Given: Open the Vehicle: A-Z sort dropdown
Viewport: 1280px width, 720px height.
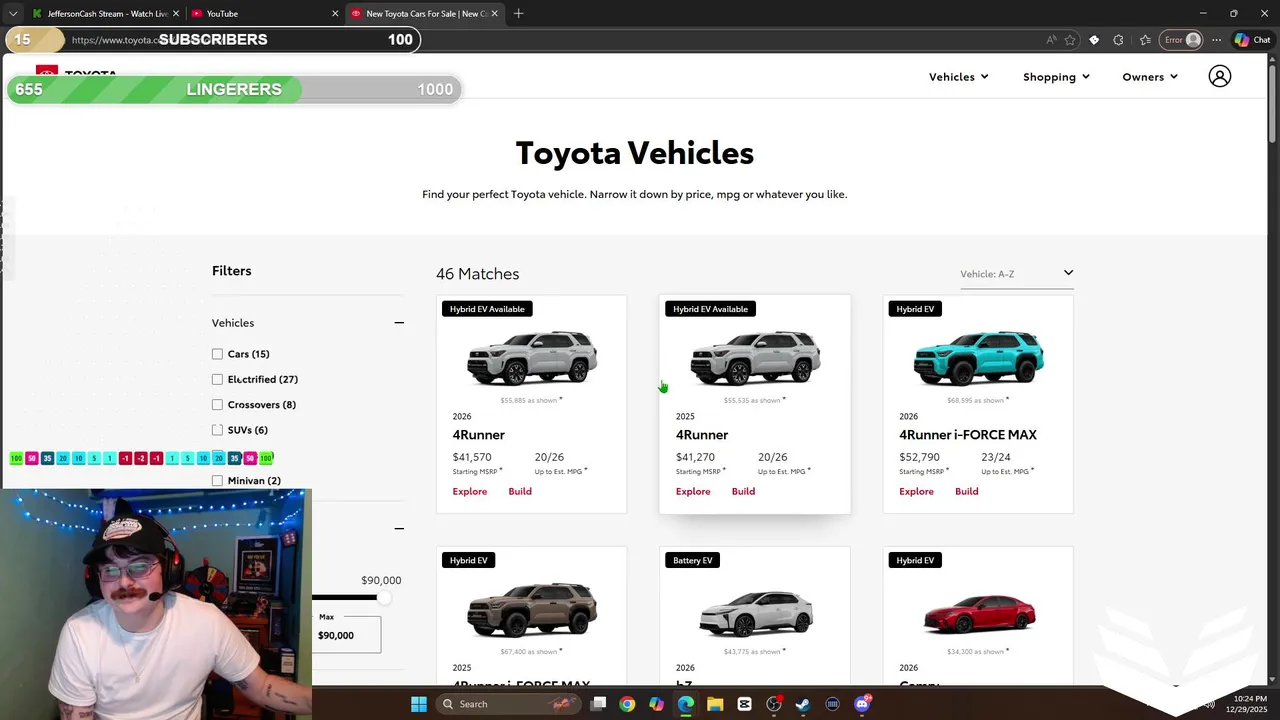Looking at the screenshot, I should (1016, 274).
